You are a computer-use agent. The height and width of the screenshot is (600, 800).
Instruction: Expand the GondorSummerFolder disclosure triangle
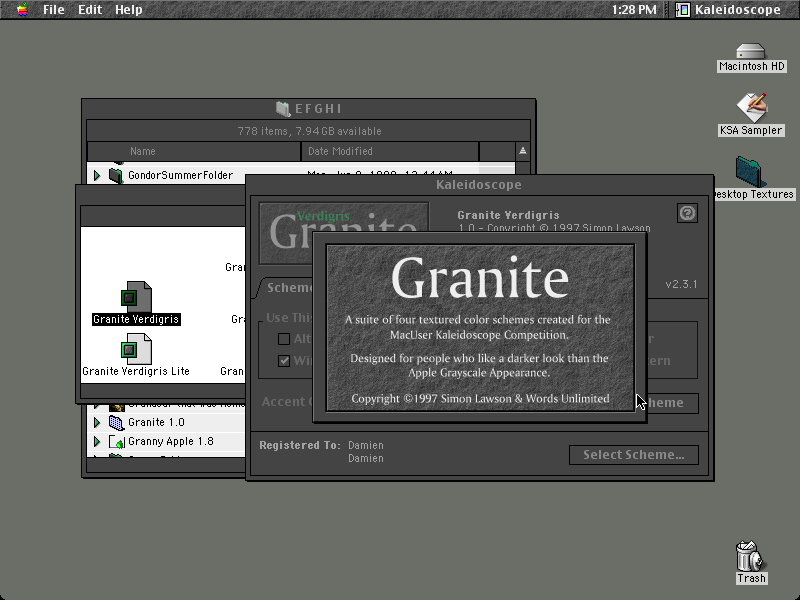pyautogui.click(x=96, y=176)
